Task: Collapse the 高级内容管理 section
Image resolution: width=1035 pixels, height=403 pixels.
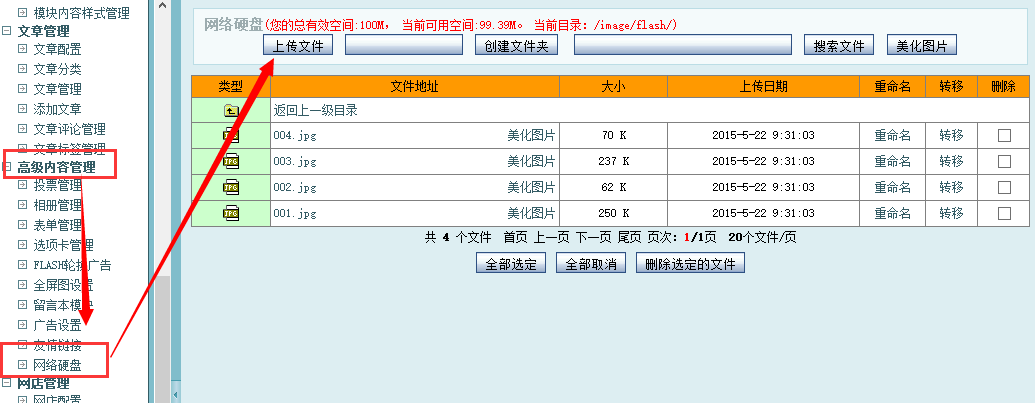Action: coord(7,167)
